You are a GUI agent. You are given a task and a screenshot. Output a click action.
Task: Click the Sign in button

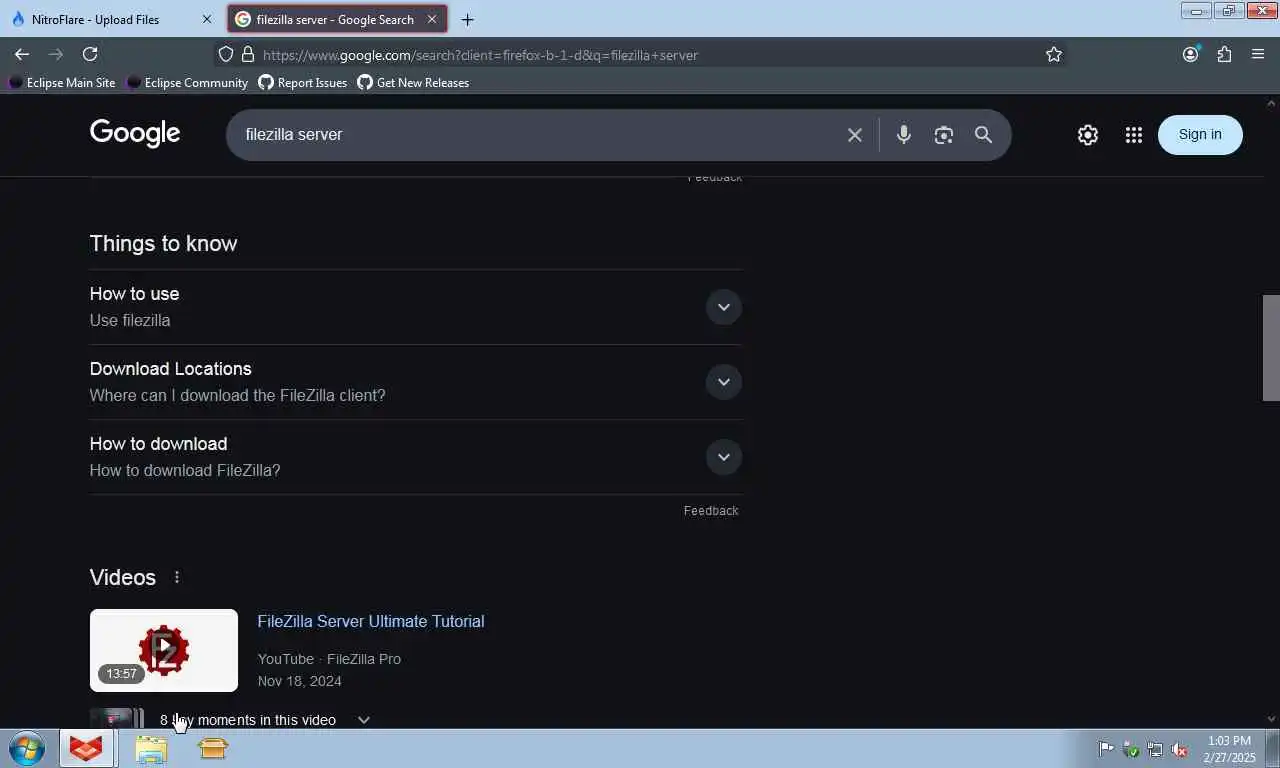tap(1200, 134)
